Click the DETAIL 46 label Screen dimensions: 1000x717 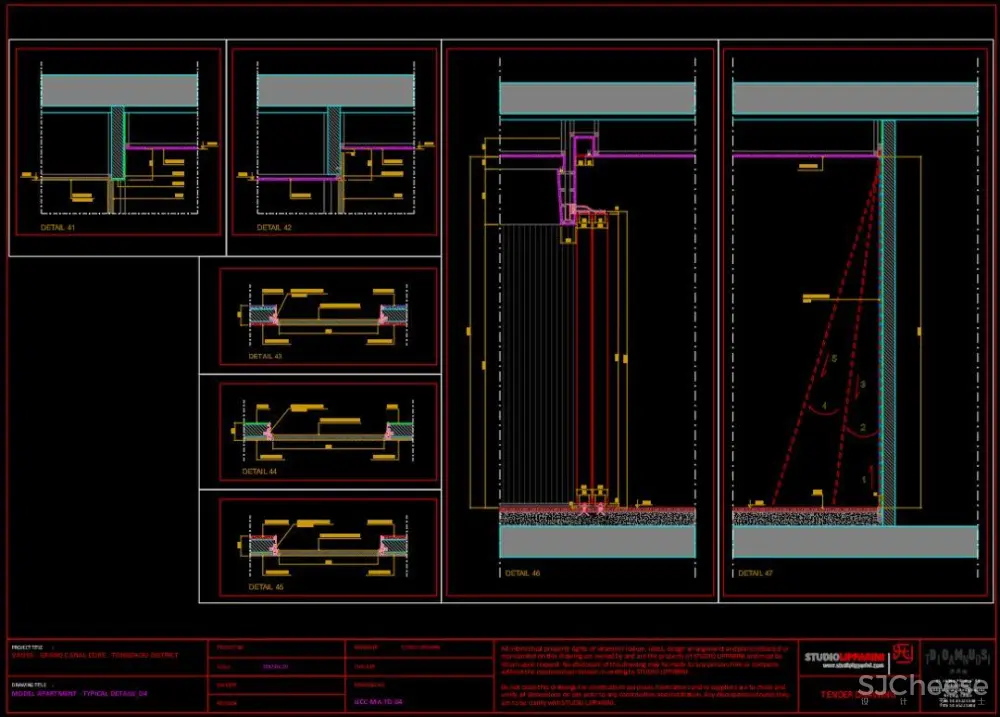click(x=522, y=574)
